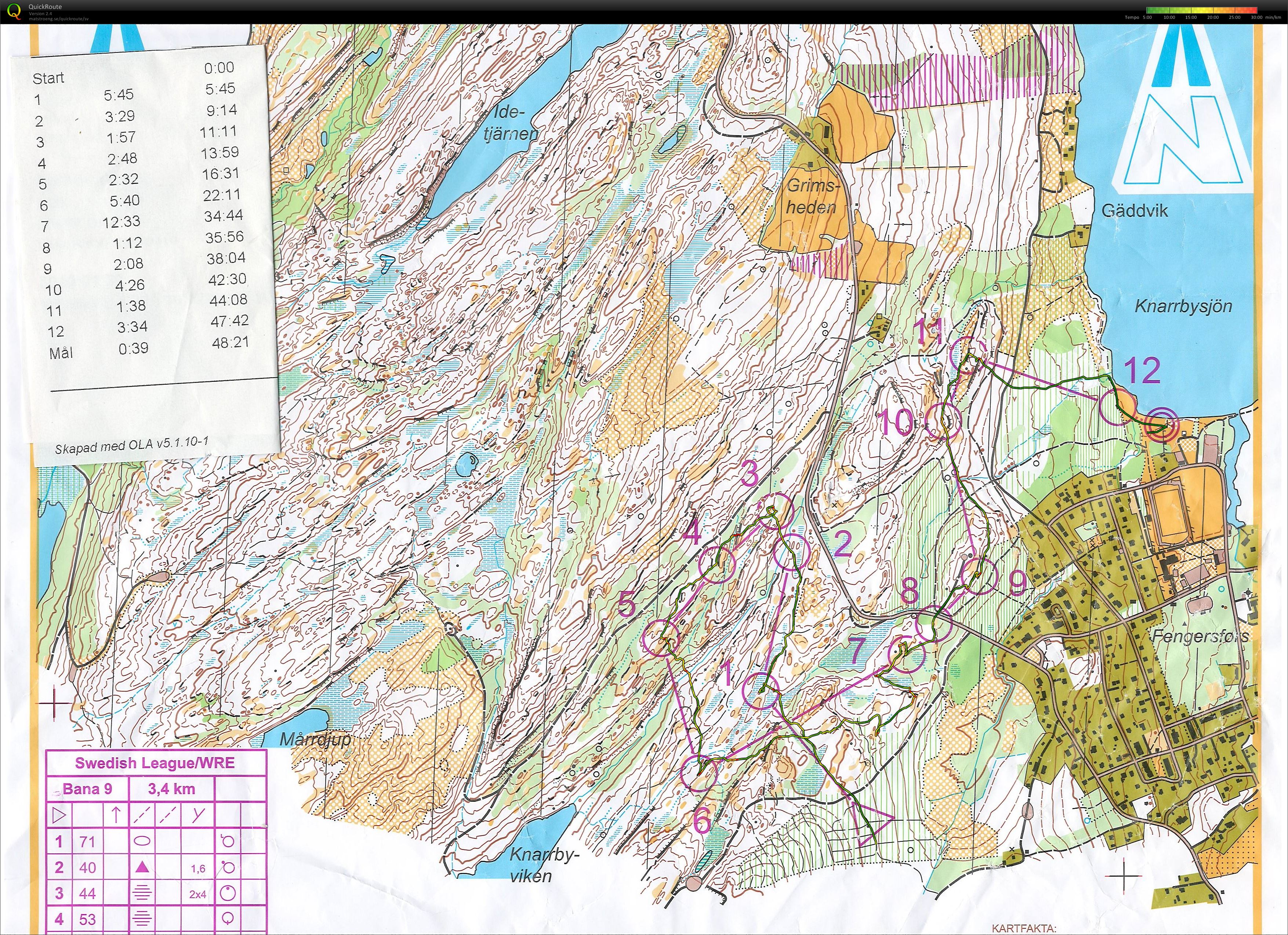Open the matstroeng.se/quickroute/sv link text
This screenshot has width=1288, height=935.
[x=59, y=18]
